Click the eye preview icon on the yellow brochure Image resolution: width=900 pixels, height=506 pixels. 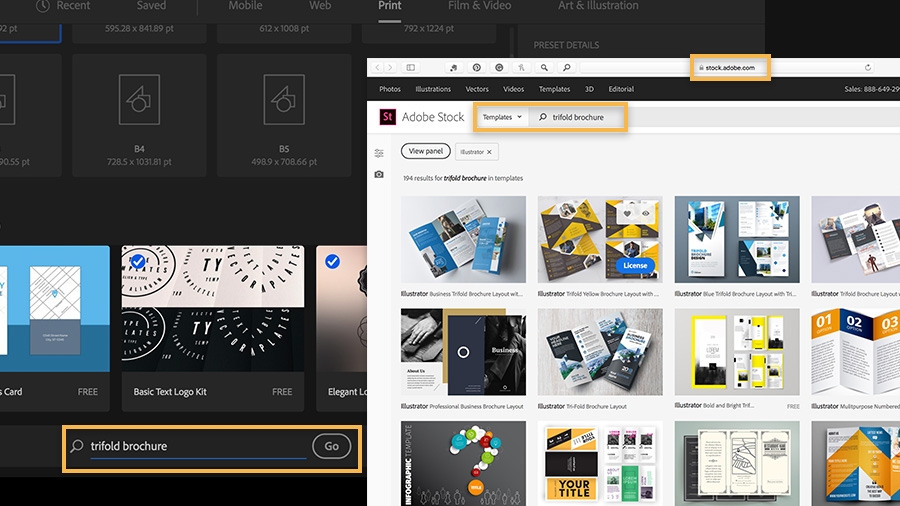coord(646,213)
